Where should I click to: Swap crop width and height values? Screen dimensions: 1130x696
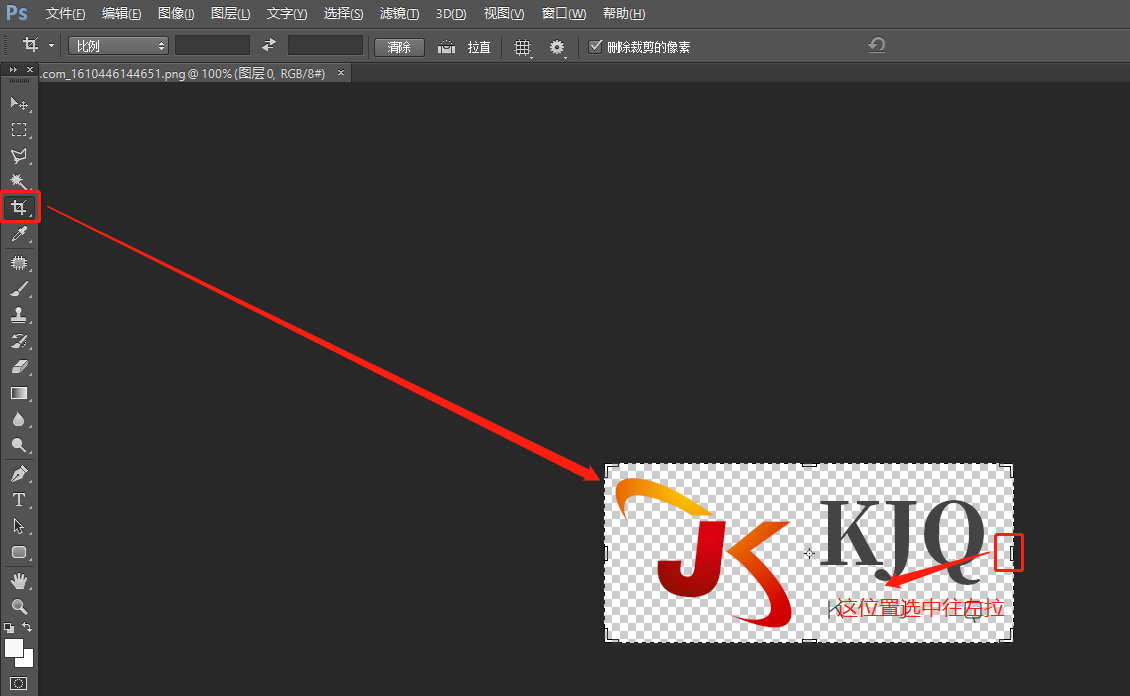(269, 45)
